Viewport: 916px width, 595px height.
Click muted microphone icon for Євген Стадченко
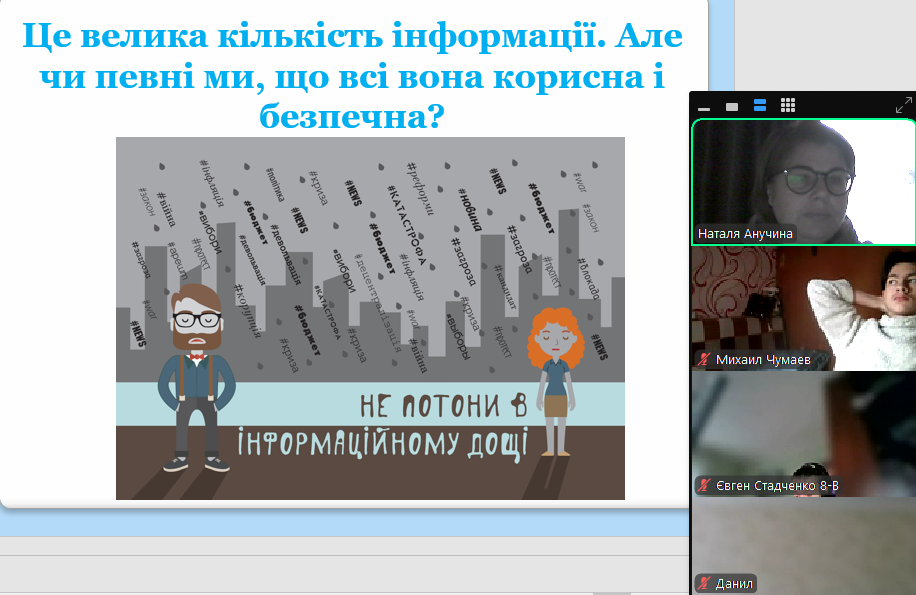click(x=705, y=486)
